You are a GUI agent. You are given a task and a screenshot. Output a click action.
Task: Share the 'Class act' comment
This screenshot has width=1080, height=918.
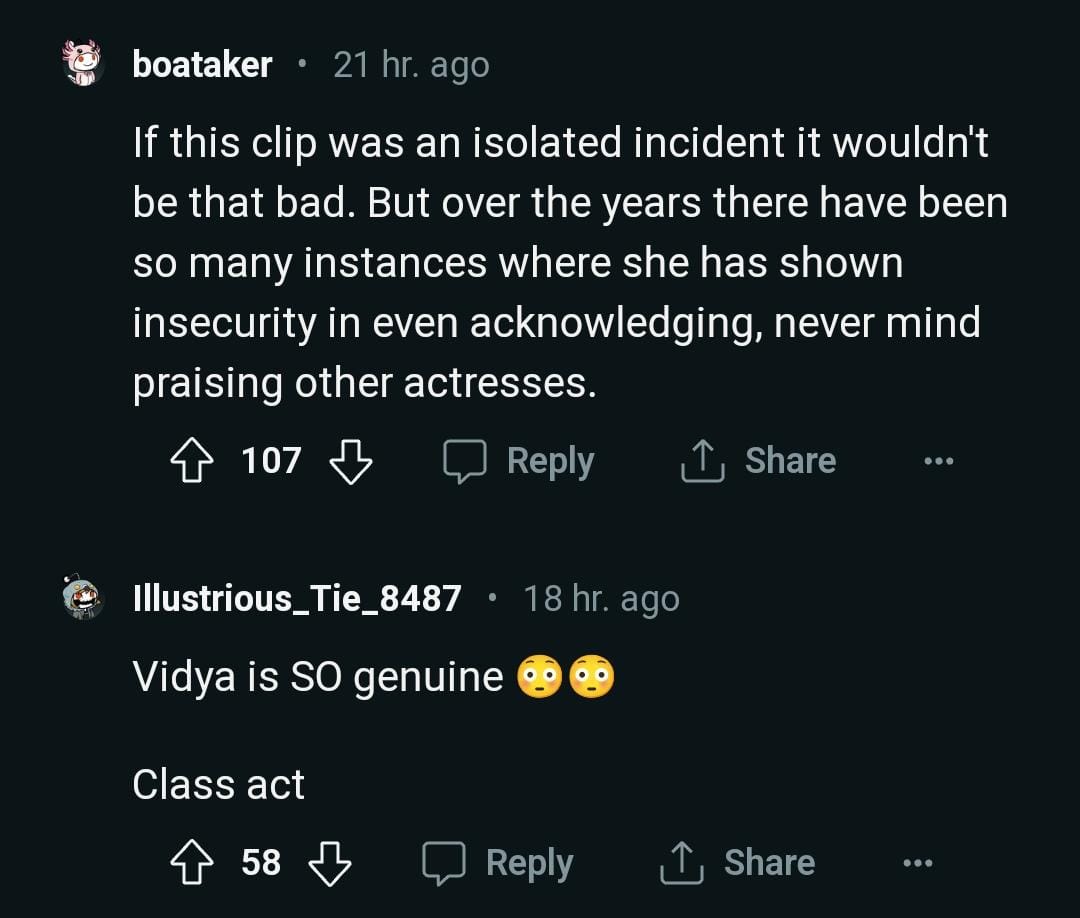[x=737, y=863]
